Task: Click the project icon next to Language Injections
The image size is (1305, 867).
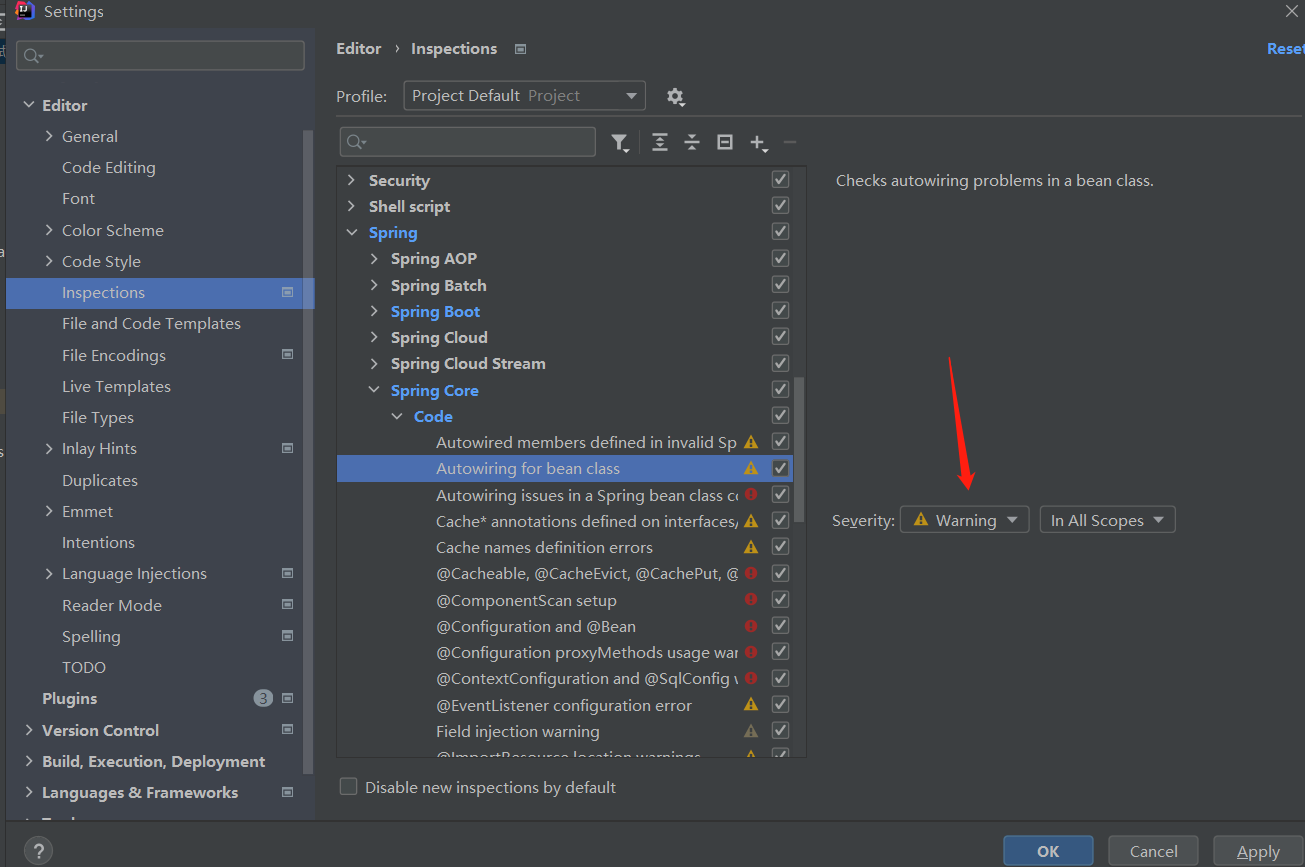Action: pos(288,574)
